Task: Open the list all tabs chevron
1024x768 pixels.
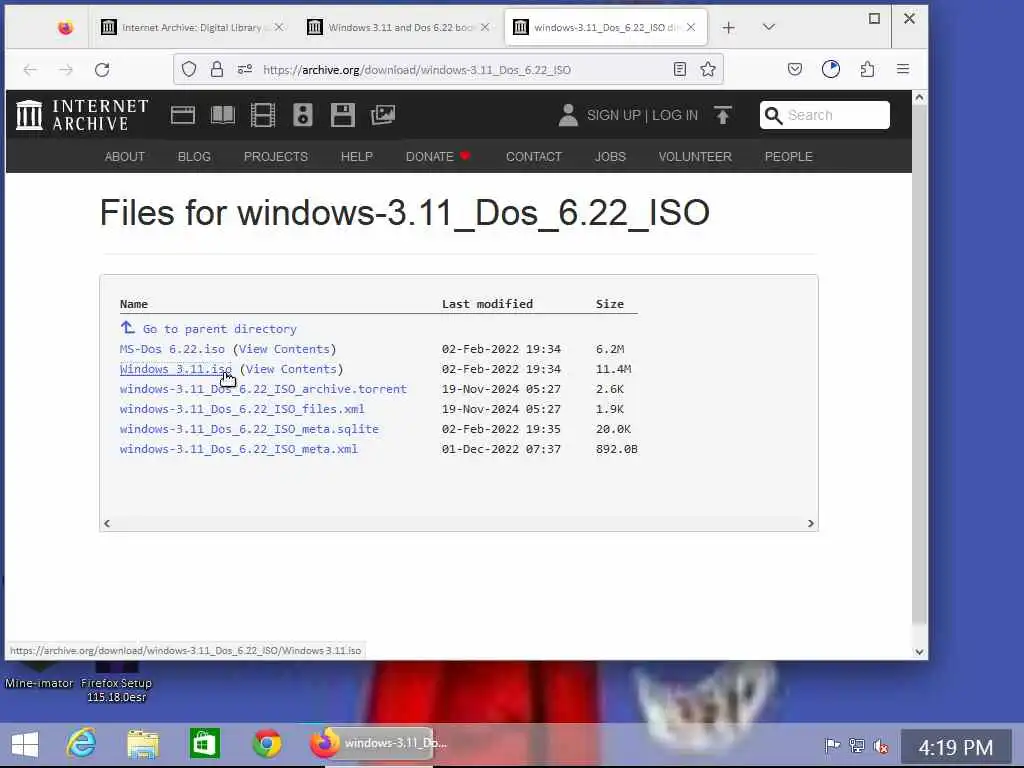Action: [769, 27]
